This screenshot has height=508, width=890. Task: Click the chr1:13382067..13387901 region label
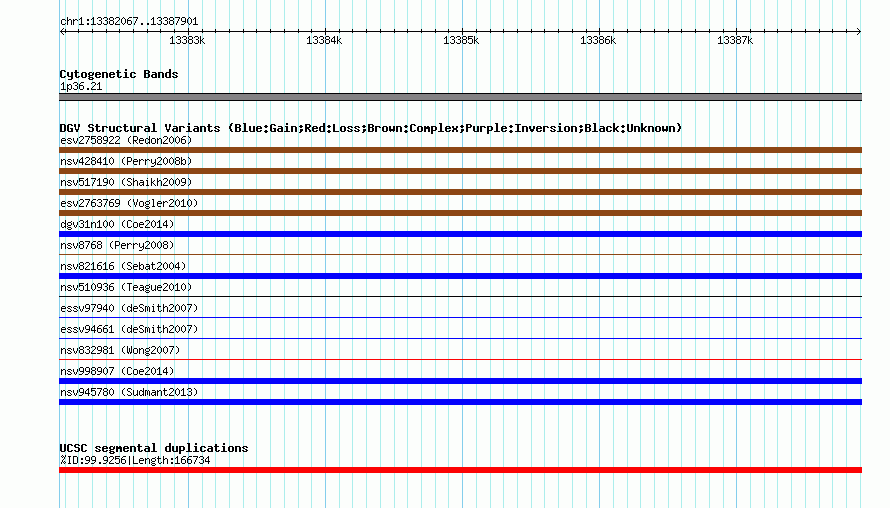tap(129, 22)
